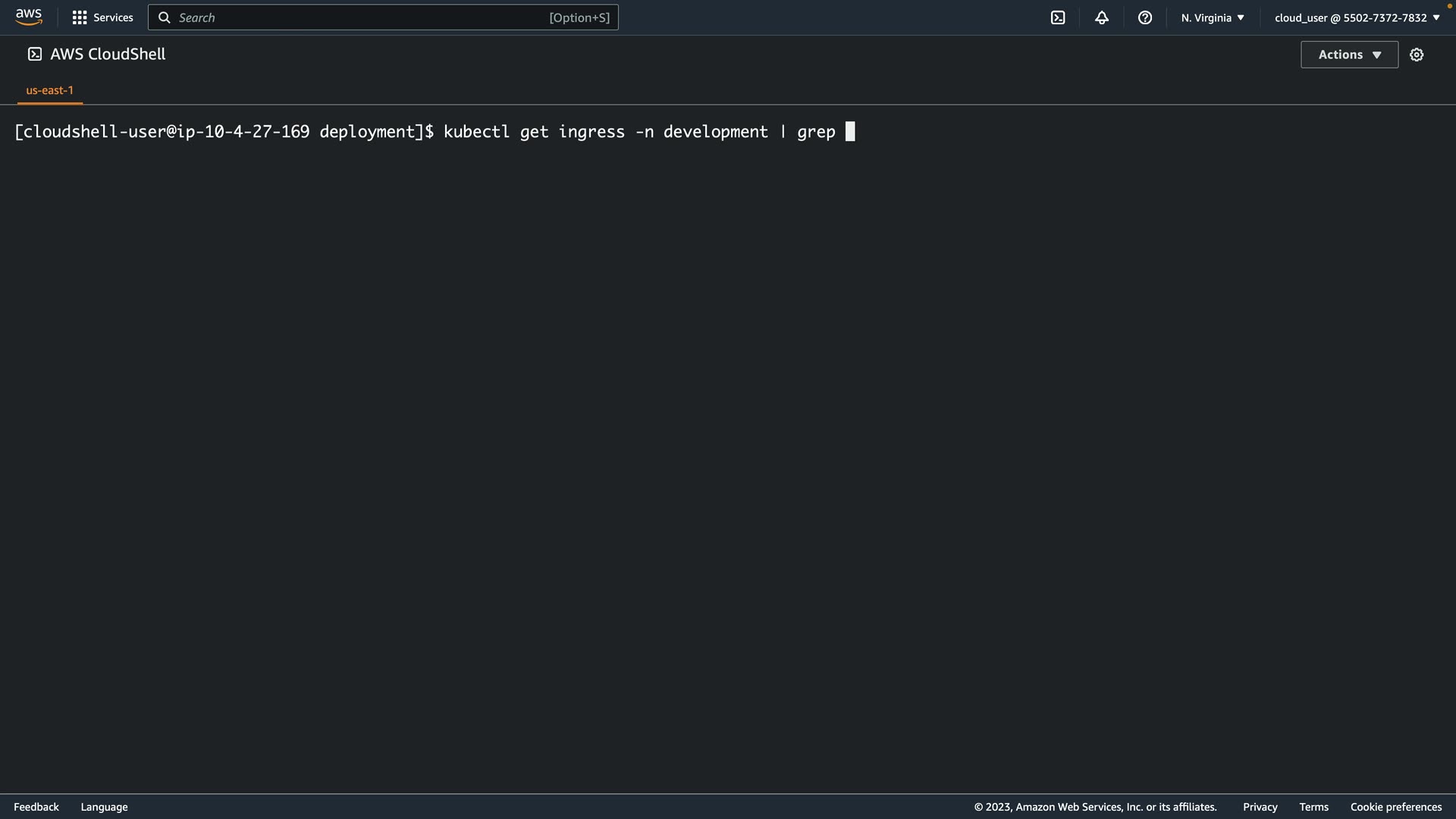
Task: Click the AWS logo home icon
Action: [29, 17]
